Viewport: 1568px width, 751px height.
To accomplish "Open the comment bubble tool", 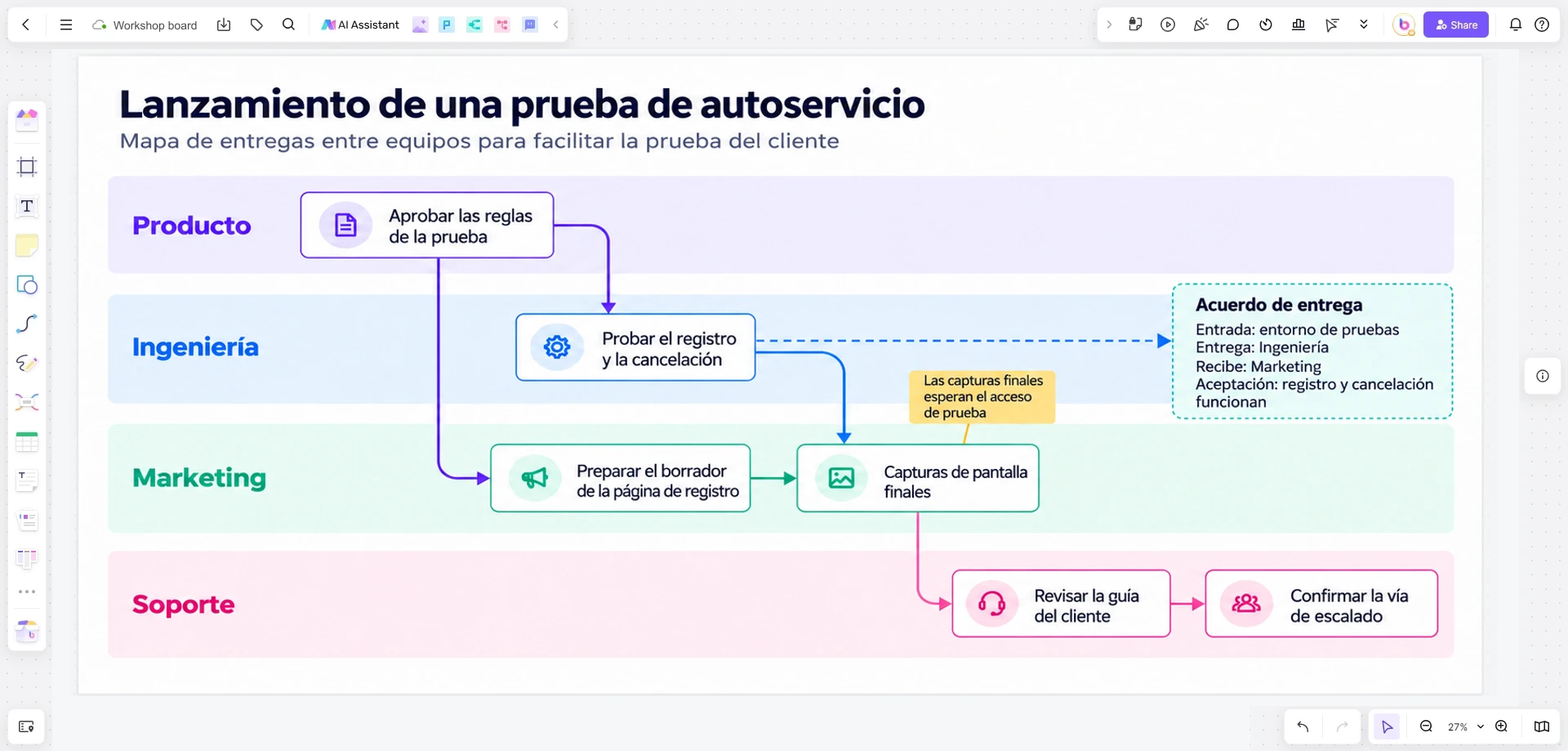I will click(x=1233, y=25).
